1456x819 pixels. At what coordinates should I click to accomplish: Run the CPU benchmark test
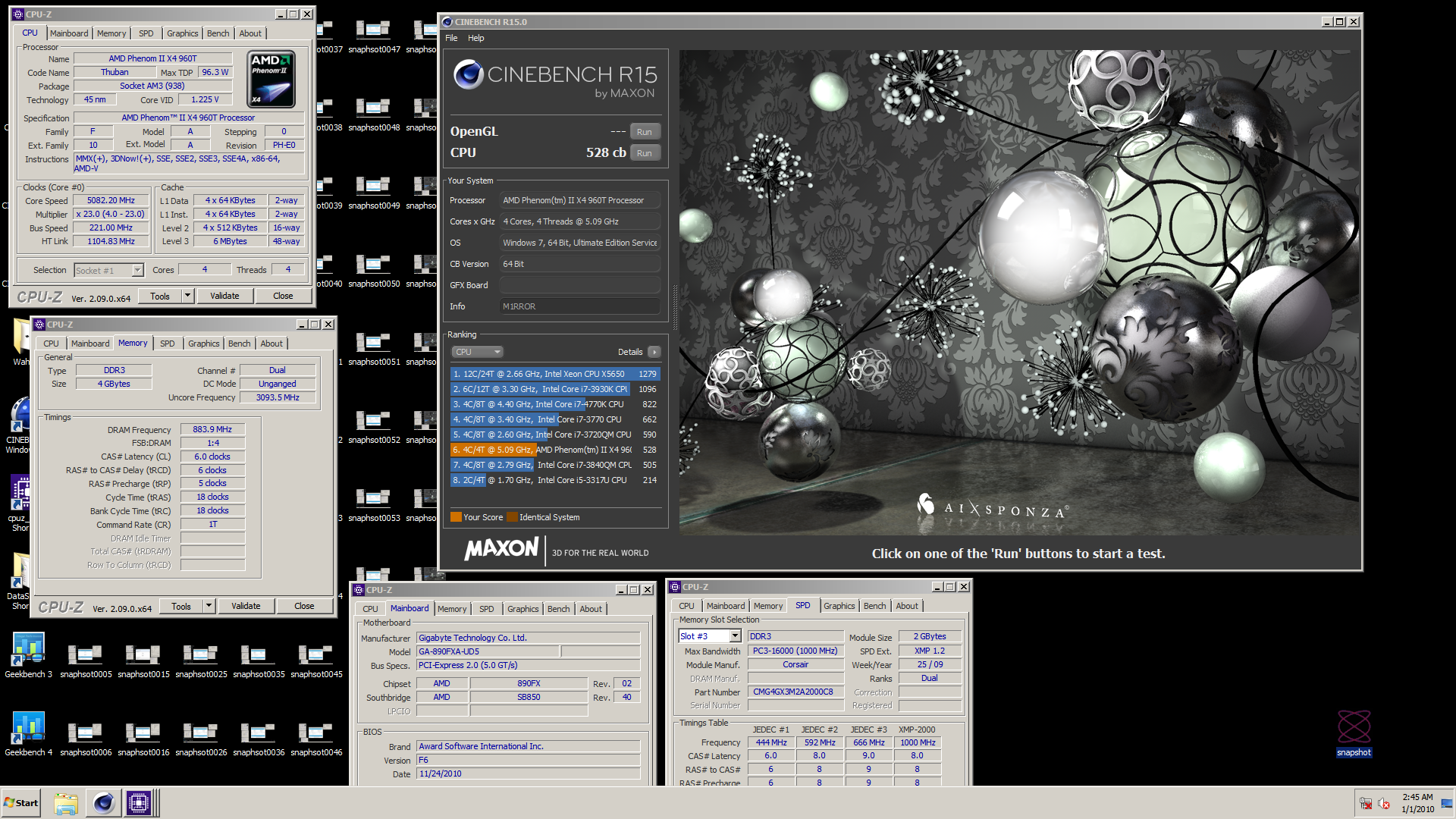[x=645, y=153]
